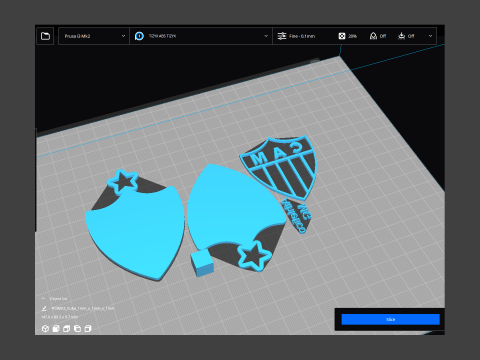Click the infill density icon
The height and width of the screenshot is (360, 480).
pos(342,36)
